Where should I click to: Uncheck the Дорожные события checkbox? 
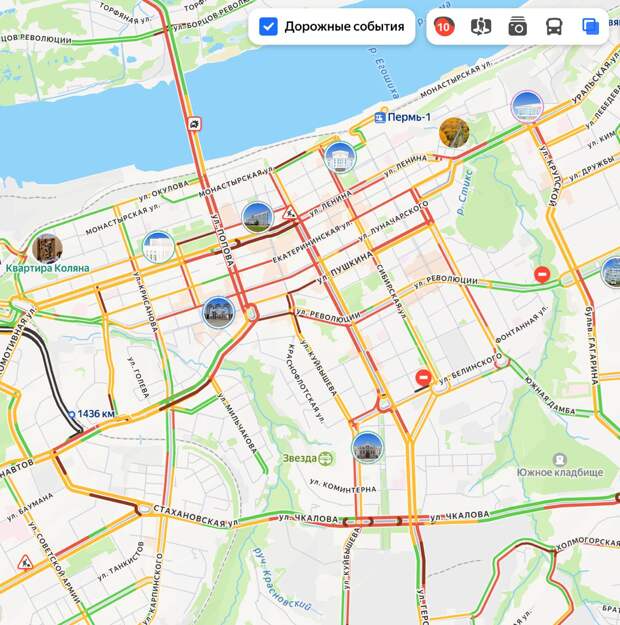click(x=268, y=27)
